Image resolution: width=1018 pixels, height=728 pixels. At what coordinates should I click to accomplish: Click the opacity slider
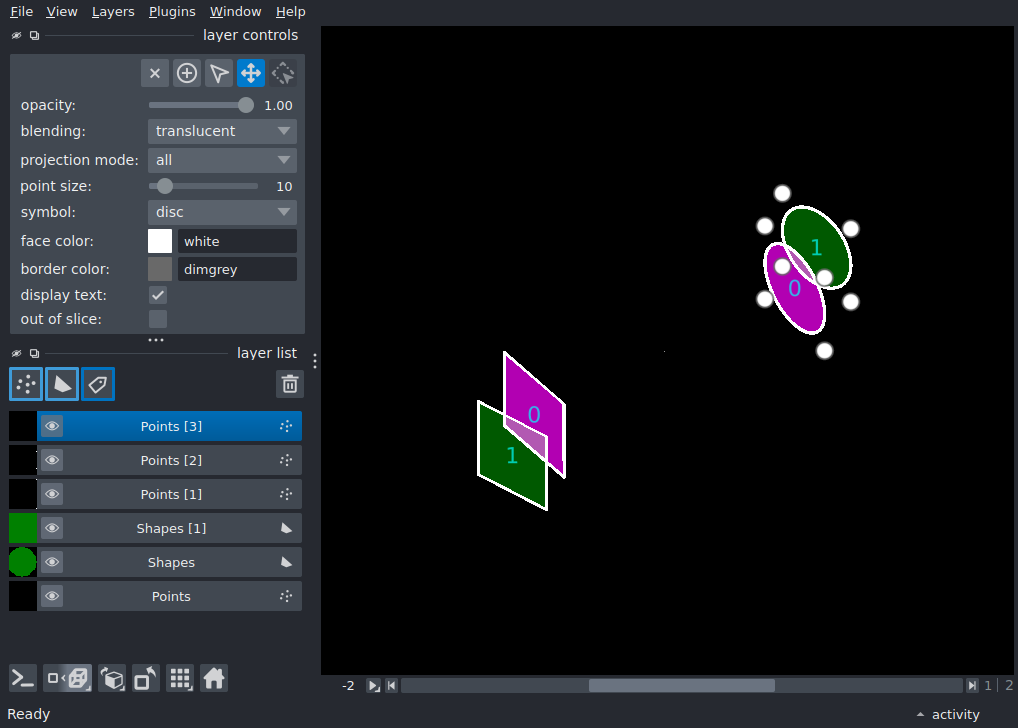tap(201, 105)
